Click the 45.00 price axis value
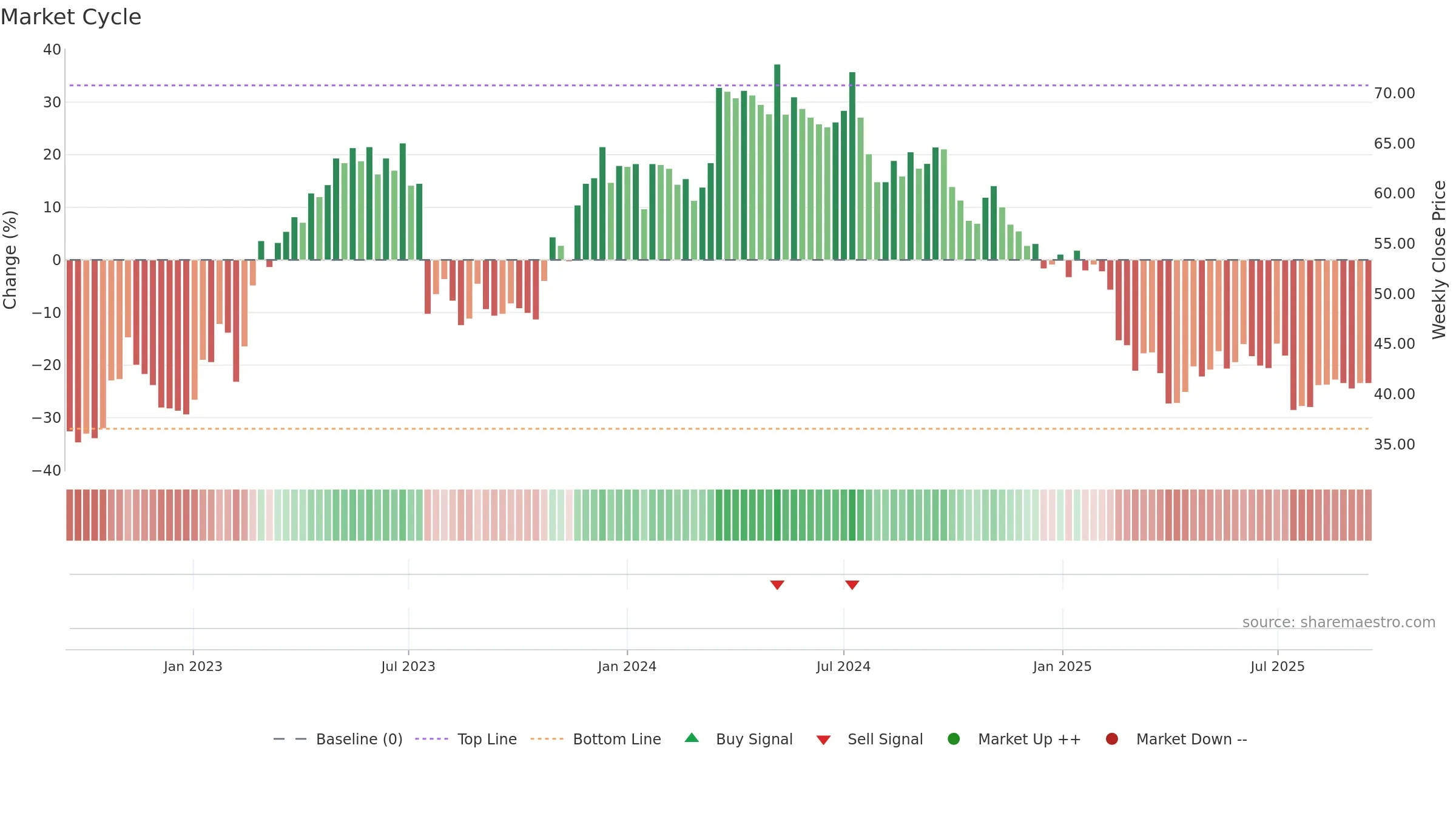Screen dimensions: 1456x819 1395,344
